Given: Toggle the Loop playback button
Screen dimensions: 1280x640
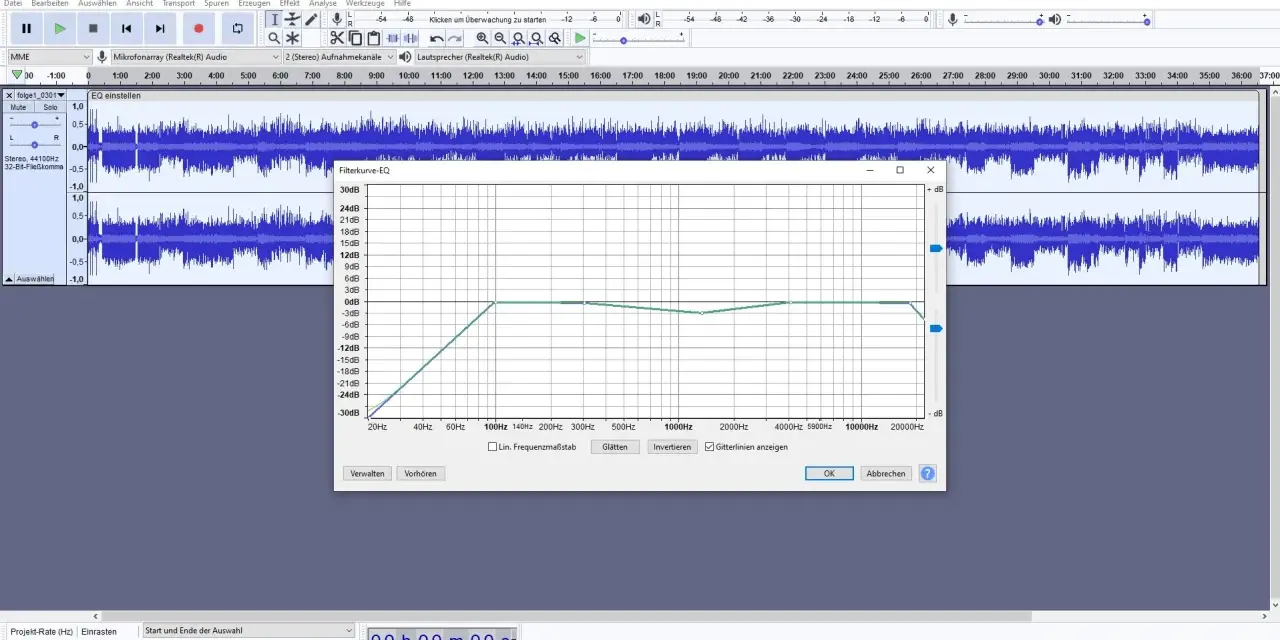Looking at the screenshot, I should [237, 29].
